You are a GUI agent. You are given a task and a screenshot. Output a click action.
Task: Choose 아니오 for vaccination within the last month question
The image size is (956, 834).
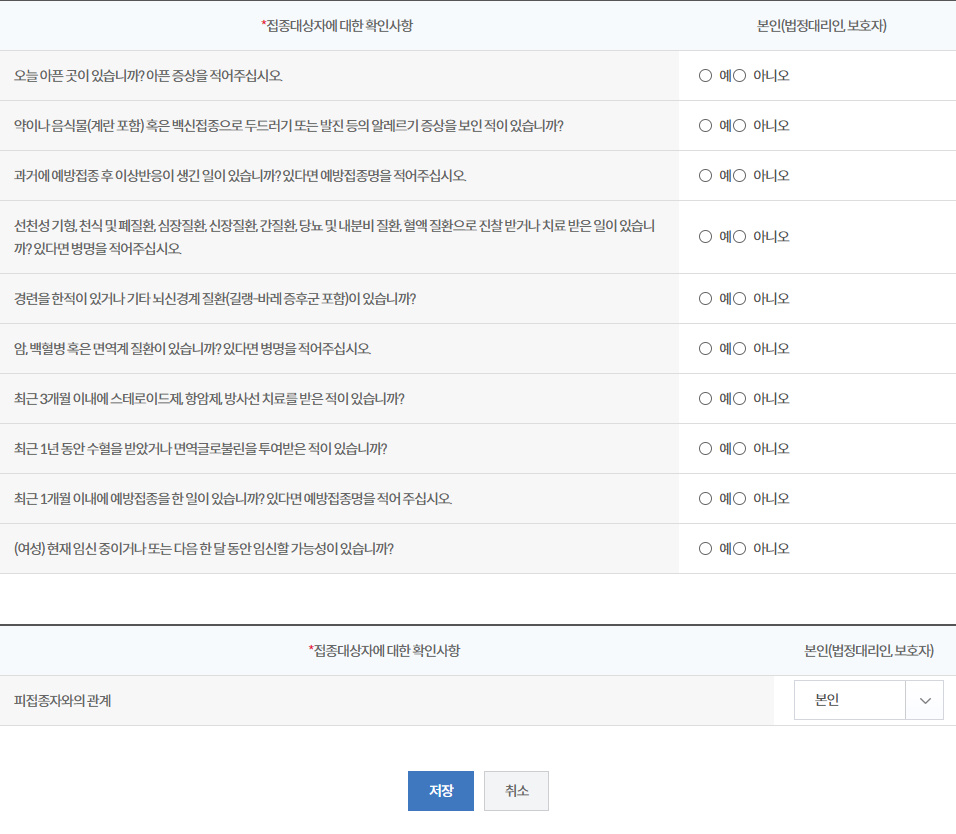coord(738,498)
